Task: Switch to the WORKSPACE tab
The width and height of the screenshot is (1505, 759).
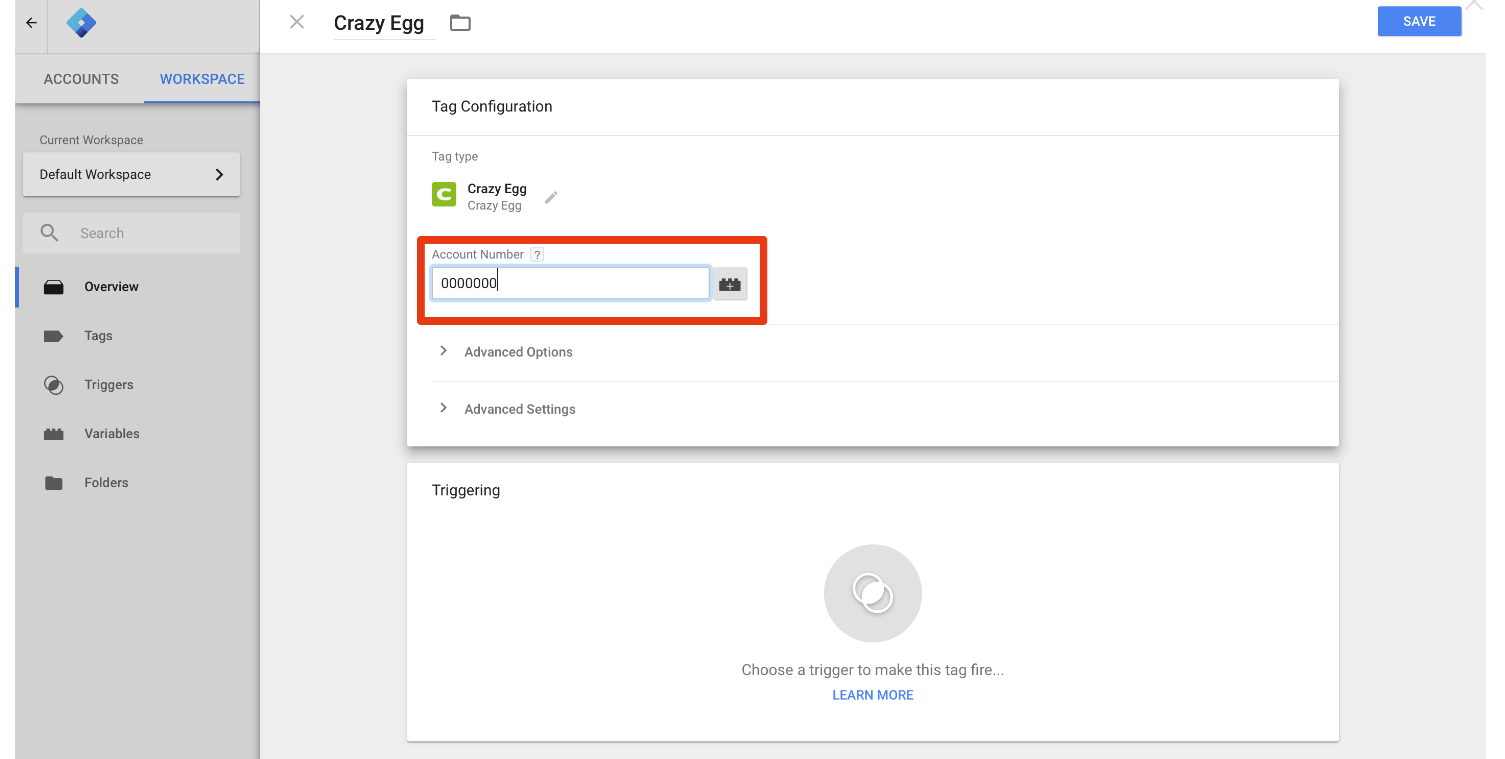Action: (202, 79)
